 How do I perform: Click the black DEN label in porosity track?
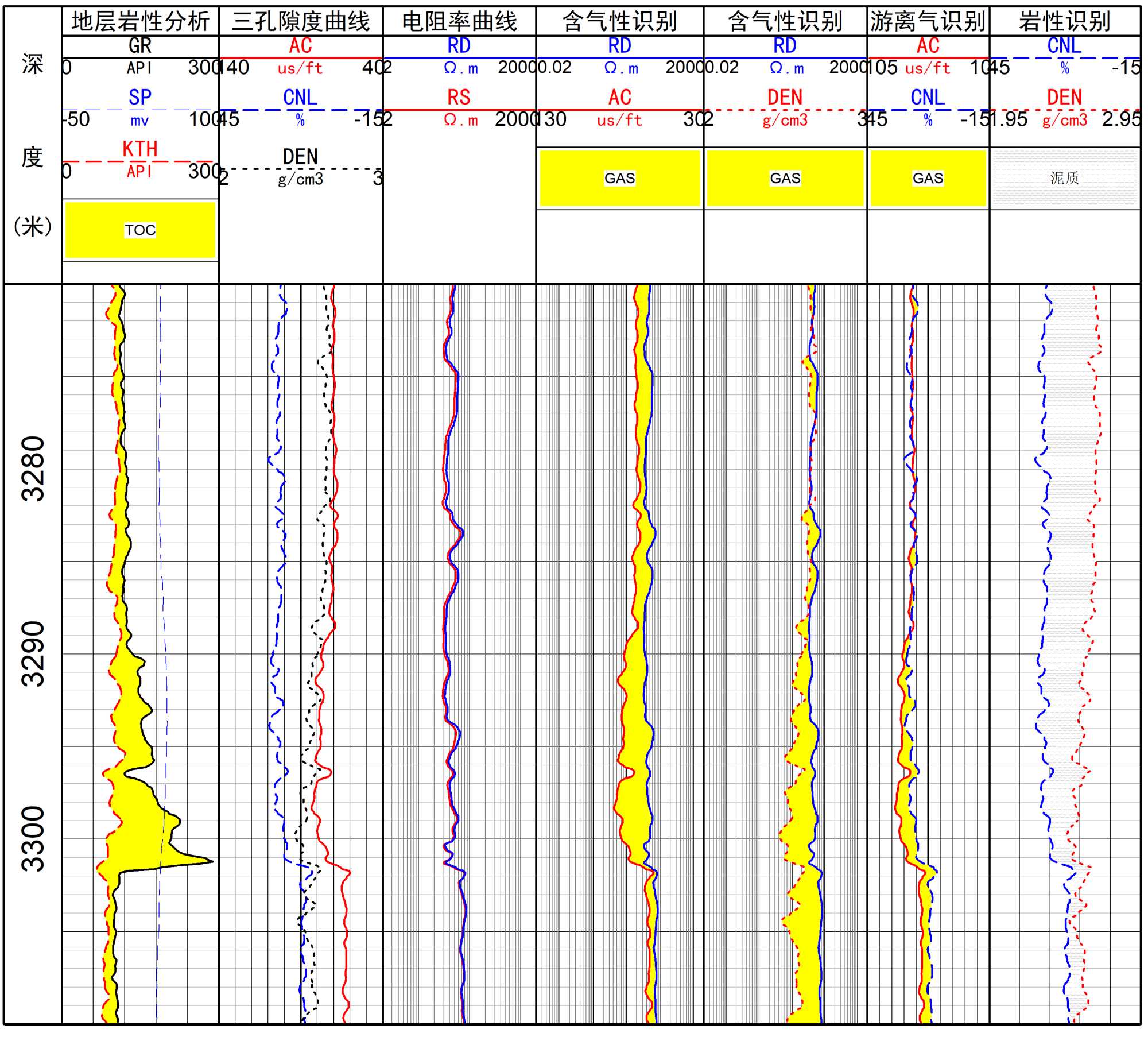point(300,156)
